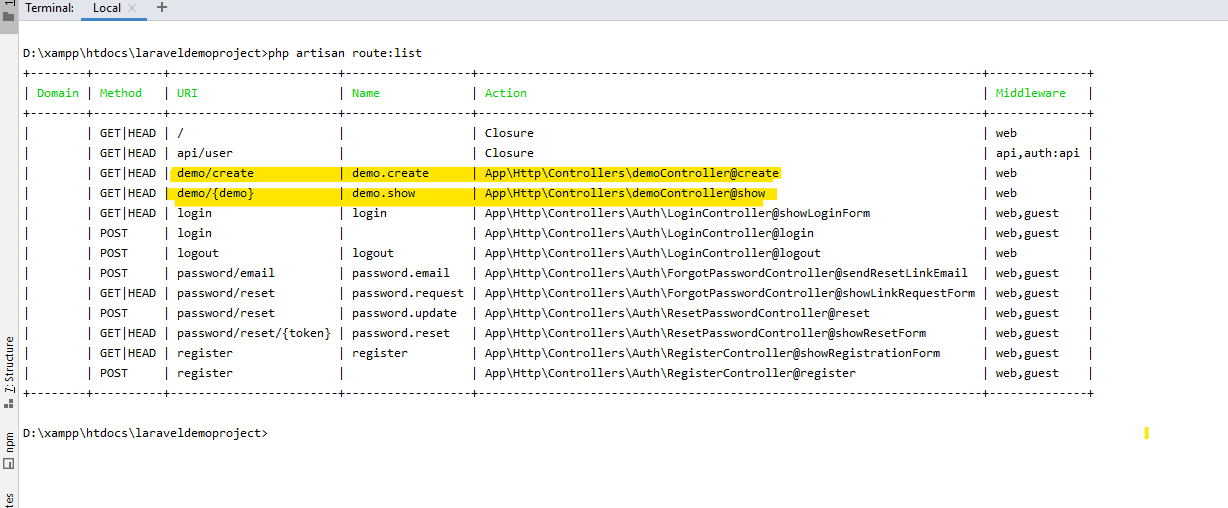The image size is (1228, 508).
Task: Click the Middleware column header
Action: tap(1031, 93)
